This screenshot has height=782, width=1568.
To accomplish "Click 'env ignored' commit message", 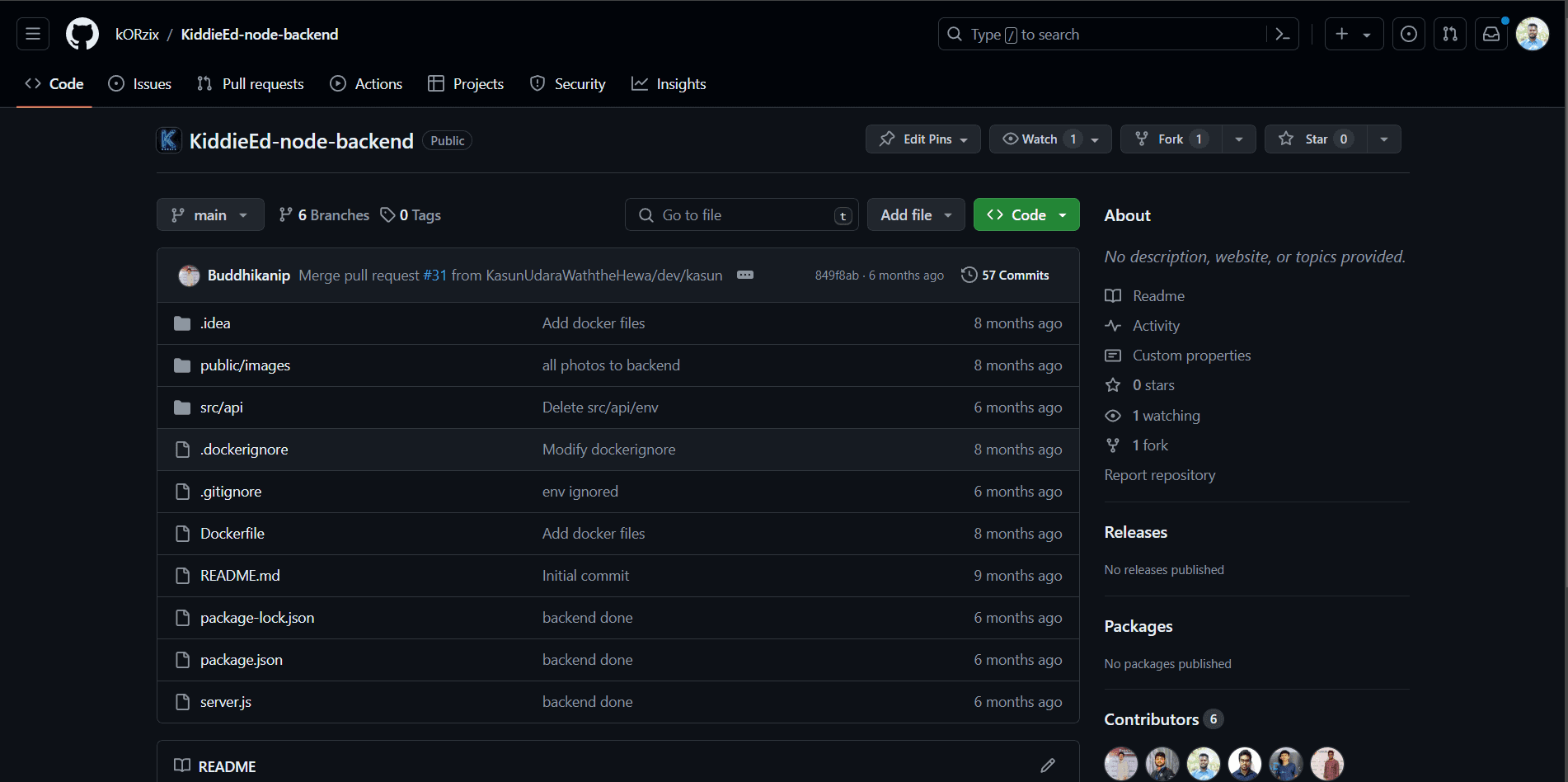I will 580,492.
